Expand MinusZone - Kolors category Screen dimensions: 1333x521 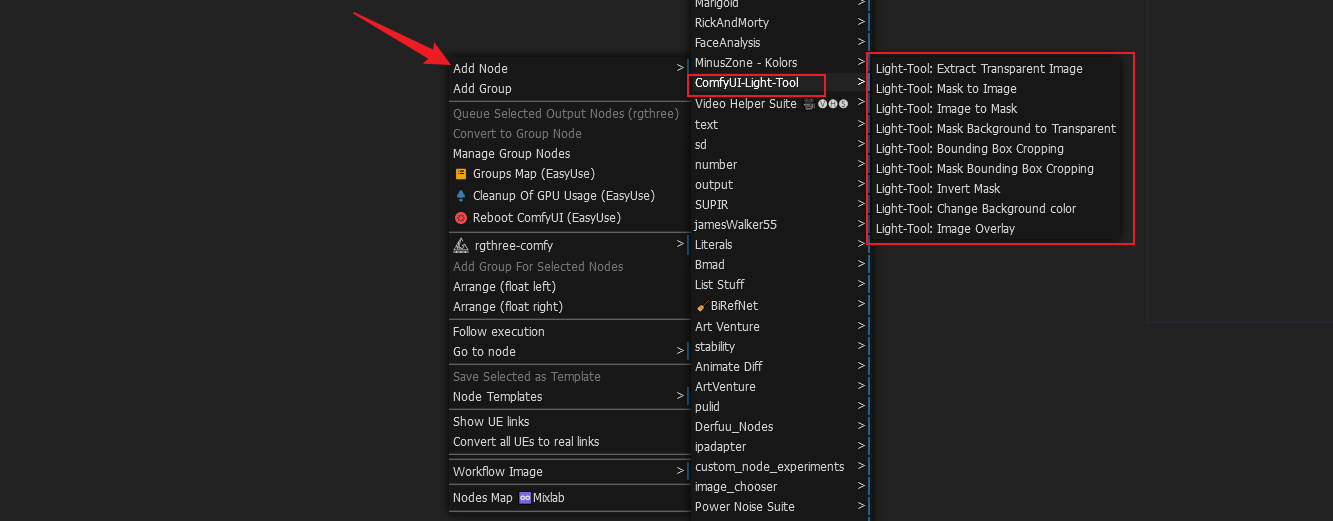pos(779,63)
